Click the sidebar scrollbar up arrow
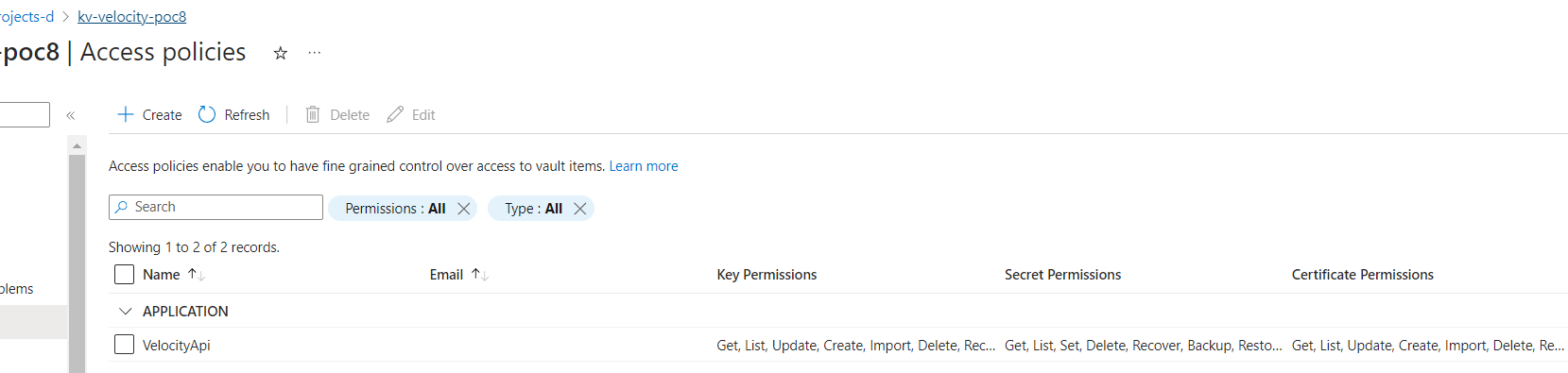This screenshot has width=1568, height=373. (78, 145)
